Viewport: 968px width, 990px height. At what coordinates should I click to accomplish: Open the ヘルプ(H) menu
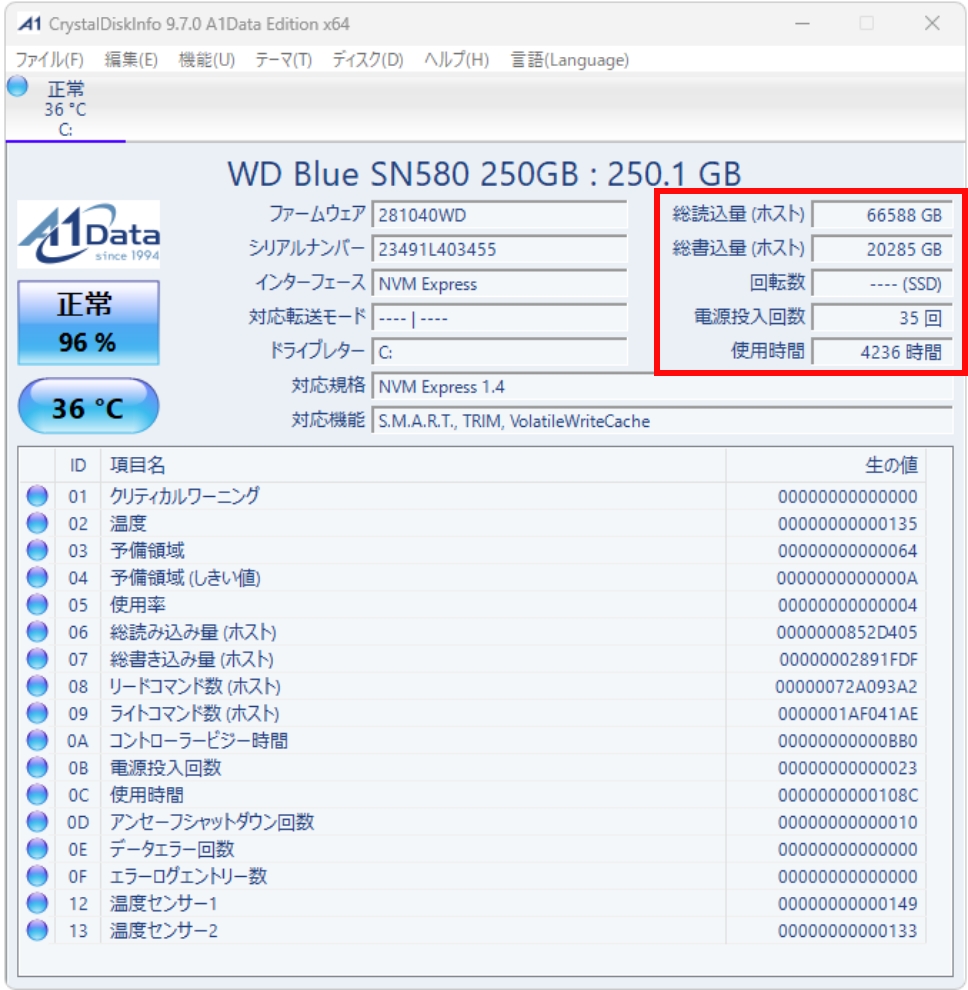pyautogui.click(x=457, y=60)
